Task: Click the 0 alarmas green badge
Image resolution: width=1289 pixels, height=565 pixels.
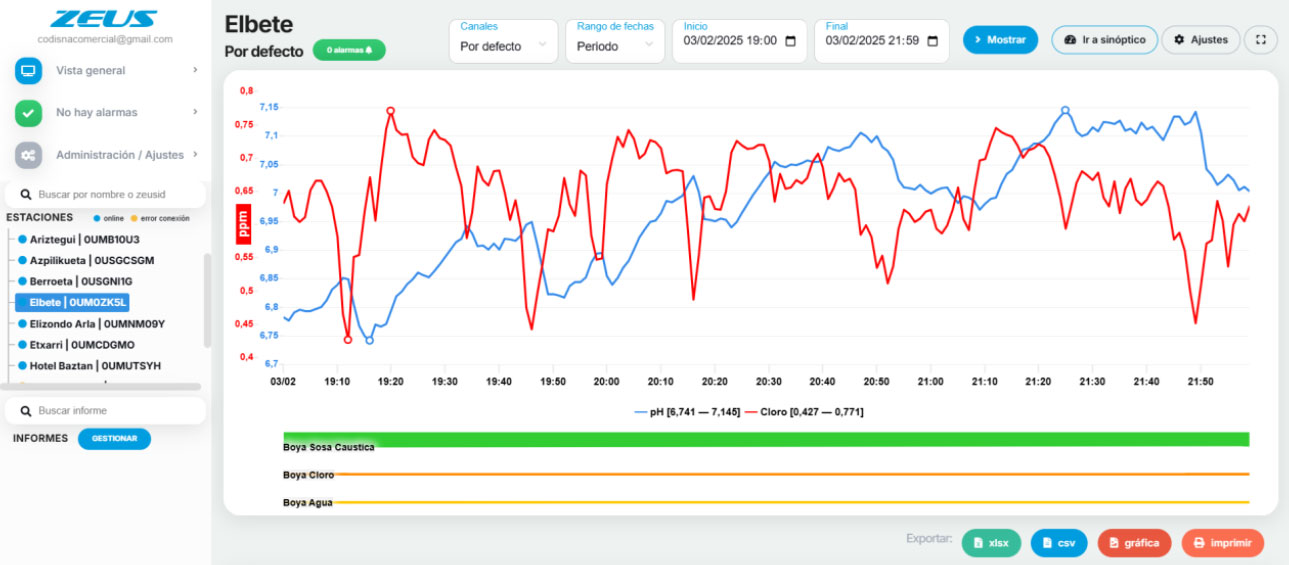Action: point(348,49)
